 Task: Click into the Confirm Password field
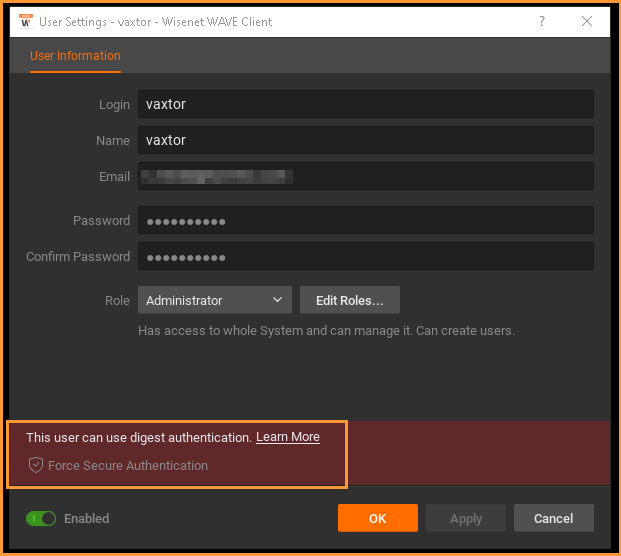tap(366, 256)
